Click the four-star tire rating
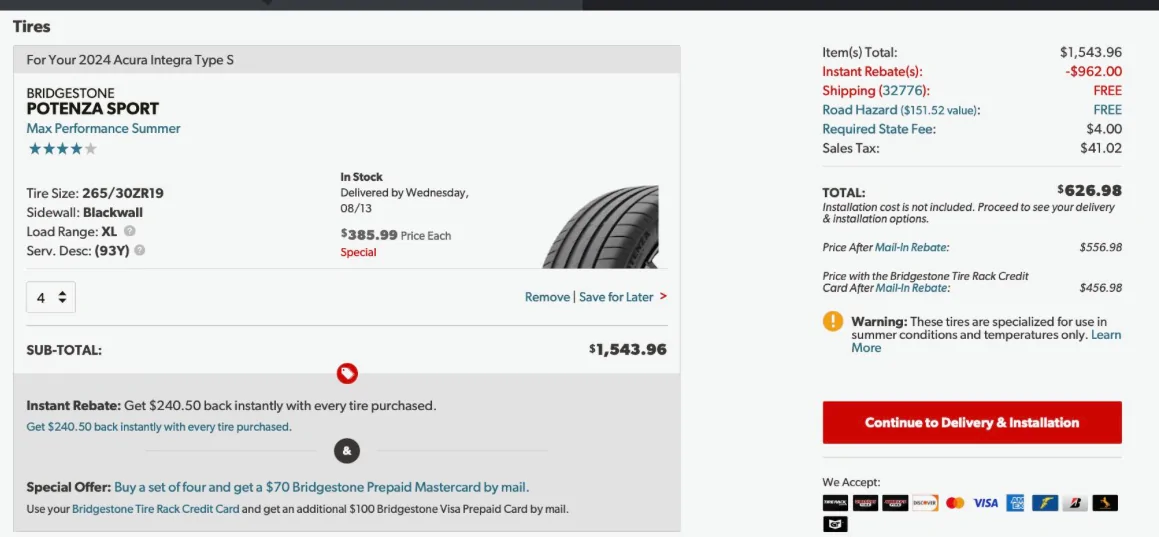 point(62,149)
